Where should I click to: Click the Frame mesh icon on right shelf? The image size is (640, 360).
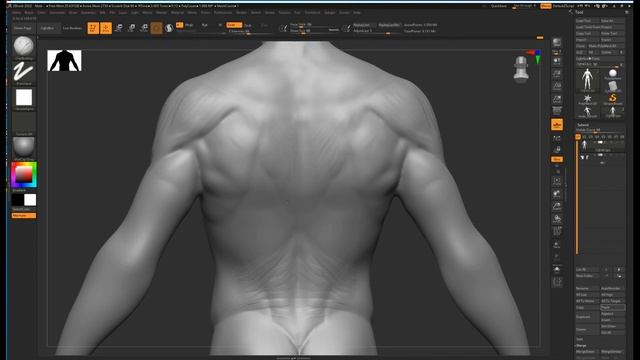pos(557,181)
